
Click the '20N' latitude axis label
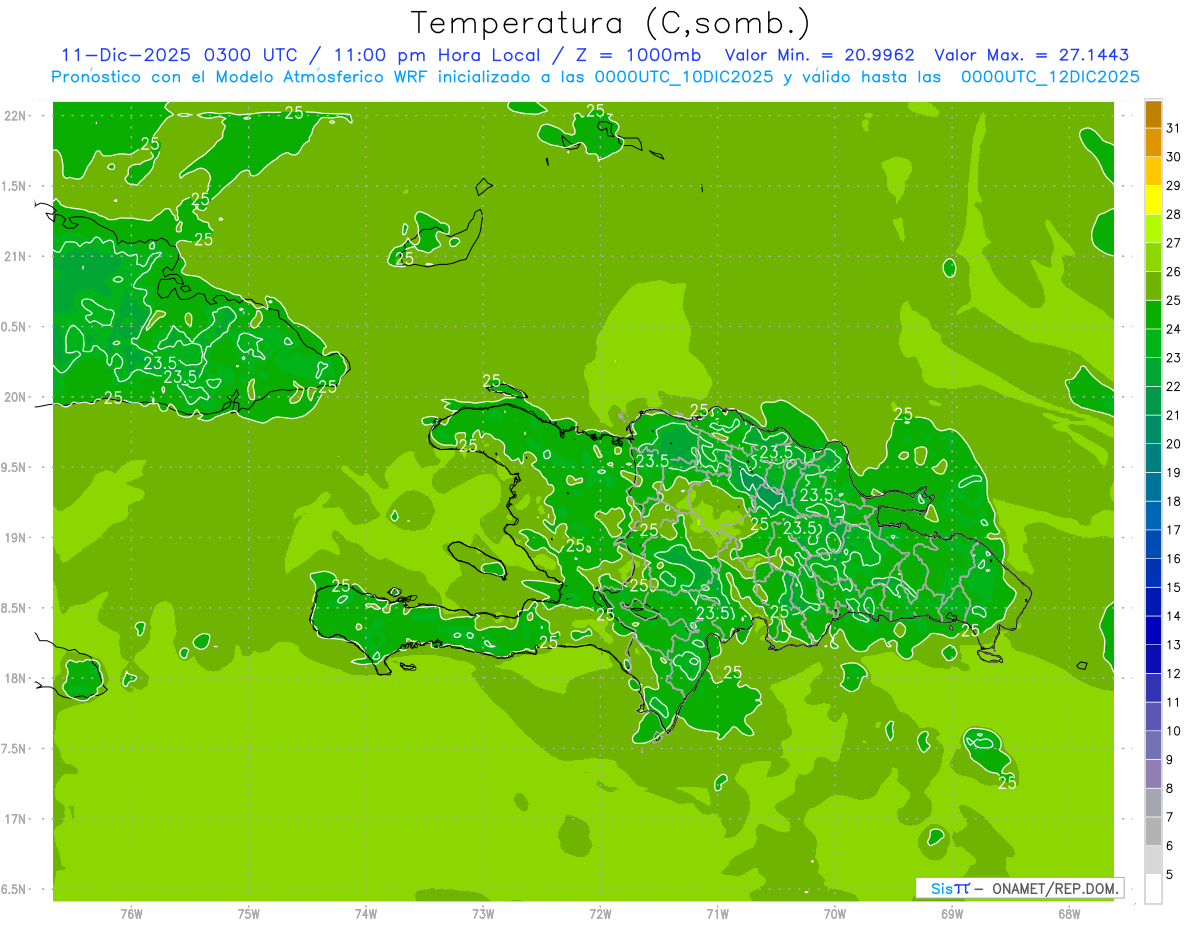[x=17, y=397]
